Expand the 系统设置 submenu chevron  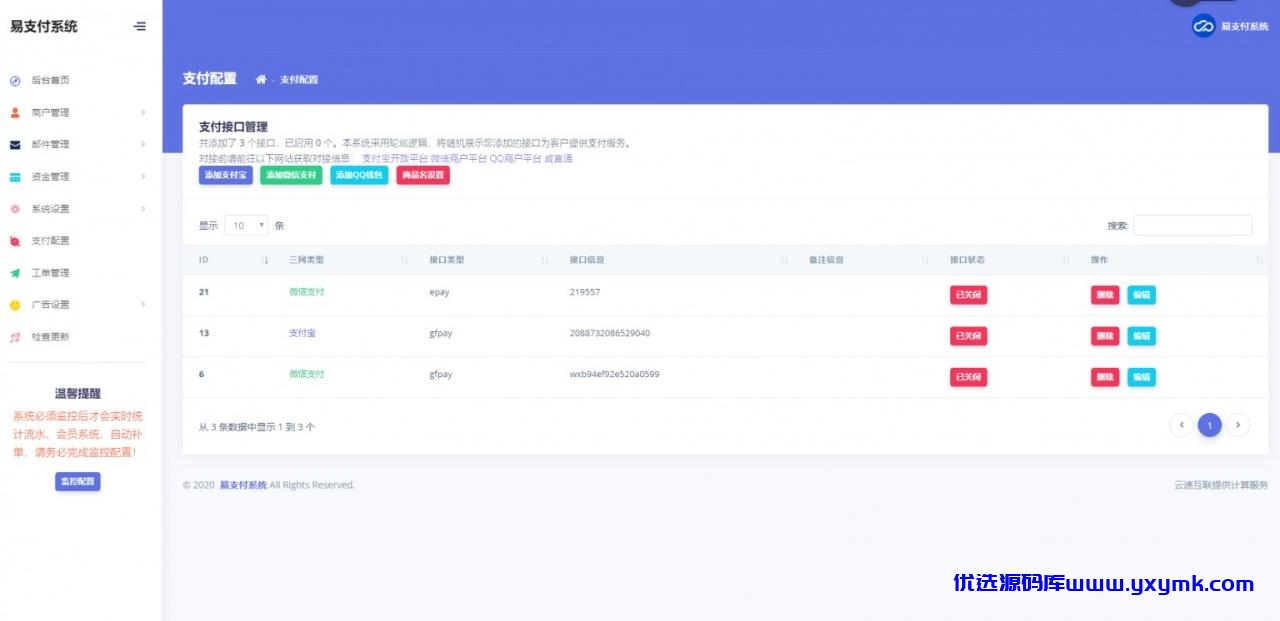143,209
